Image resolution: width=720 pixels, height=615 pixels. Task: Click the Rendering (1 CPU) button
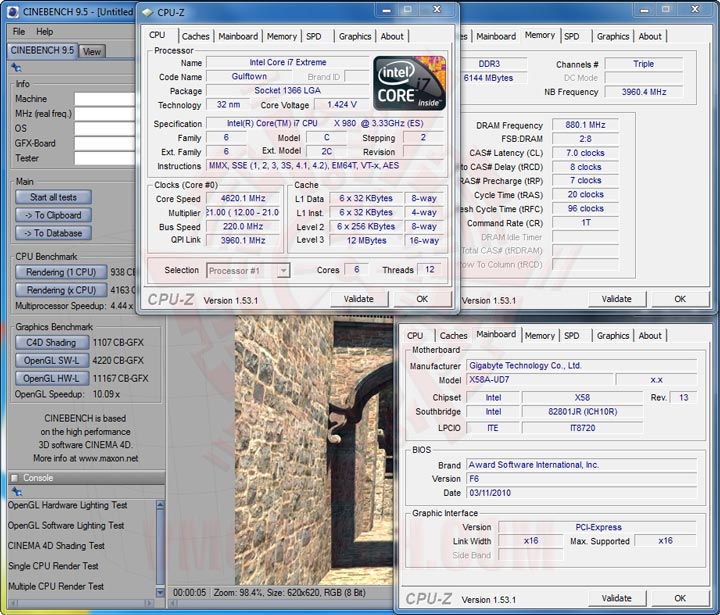coord(61,272)
